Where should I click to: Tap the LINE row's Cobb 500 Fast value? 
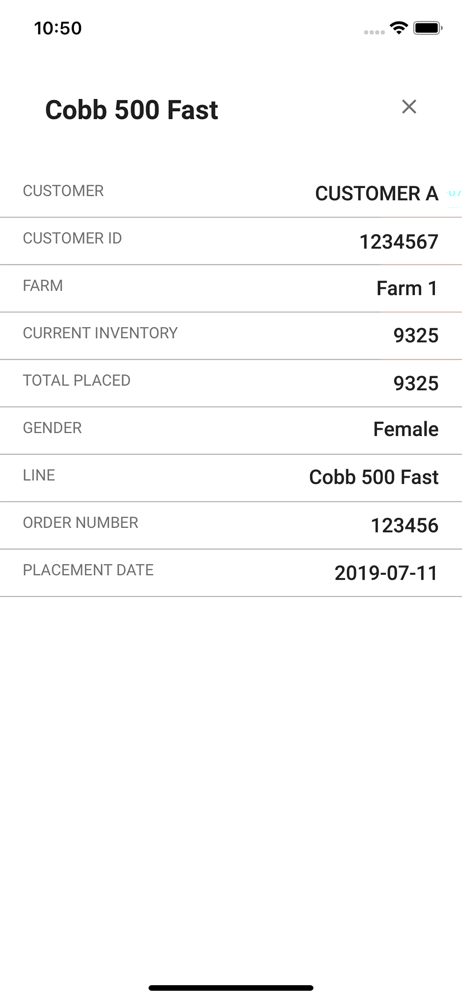[374, 476]
